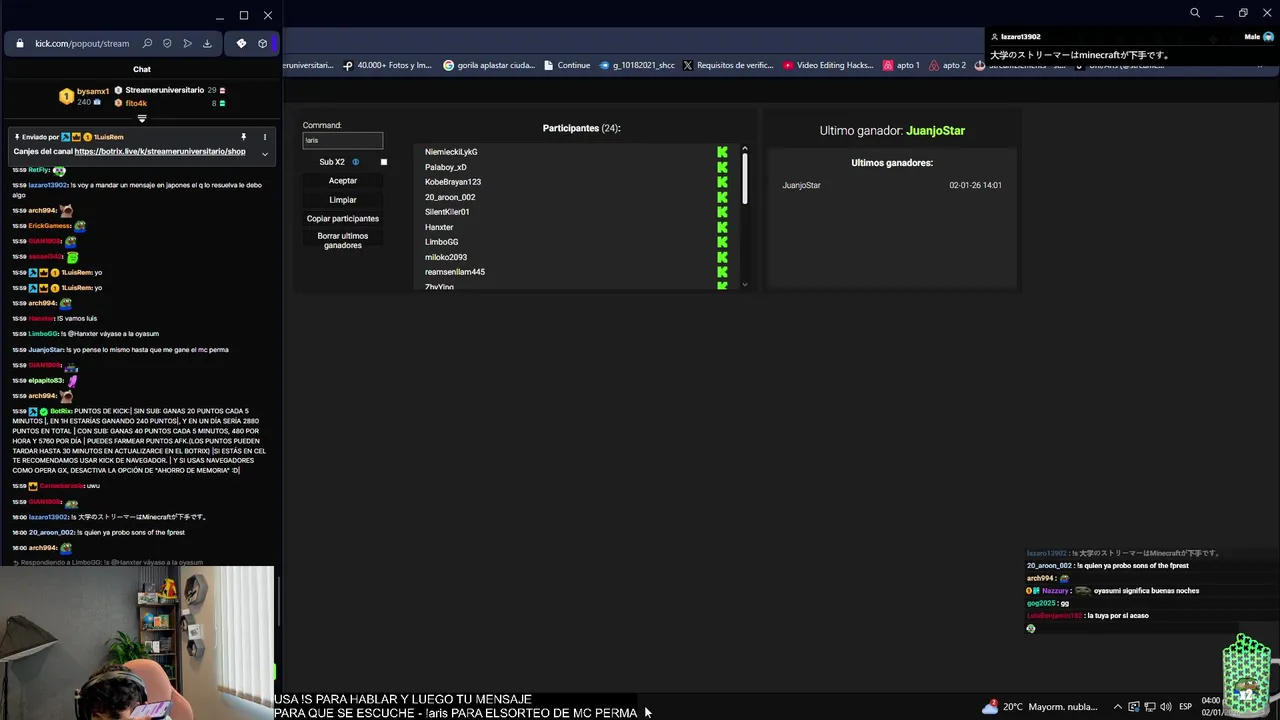Click the scroll-down arrow of the participants list
The image size is (1280, 720).
click(x=744, y=285)
